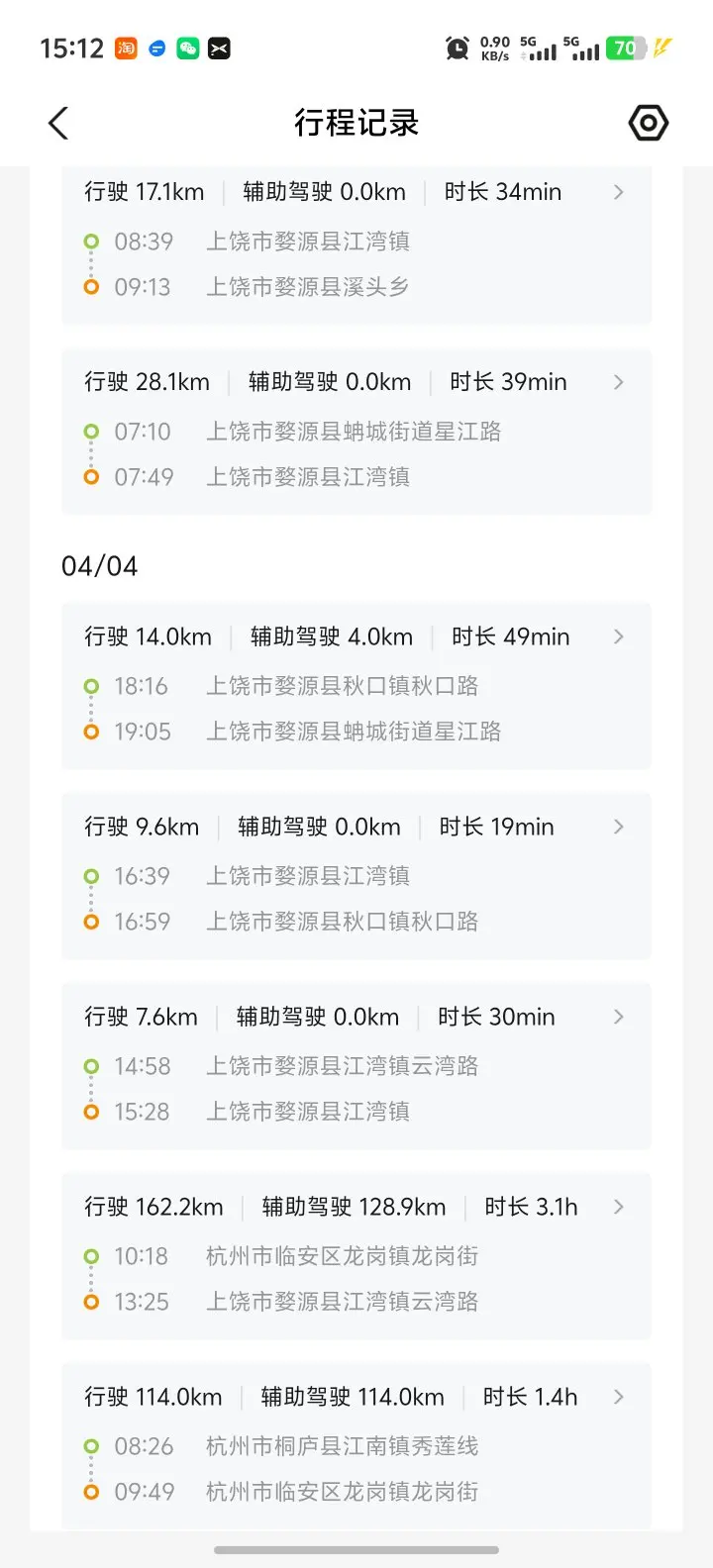Tap the Taobao notification icon
713x1568 pixels.
tap(126, 49)
